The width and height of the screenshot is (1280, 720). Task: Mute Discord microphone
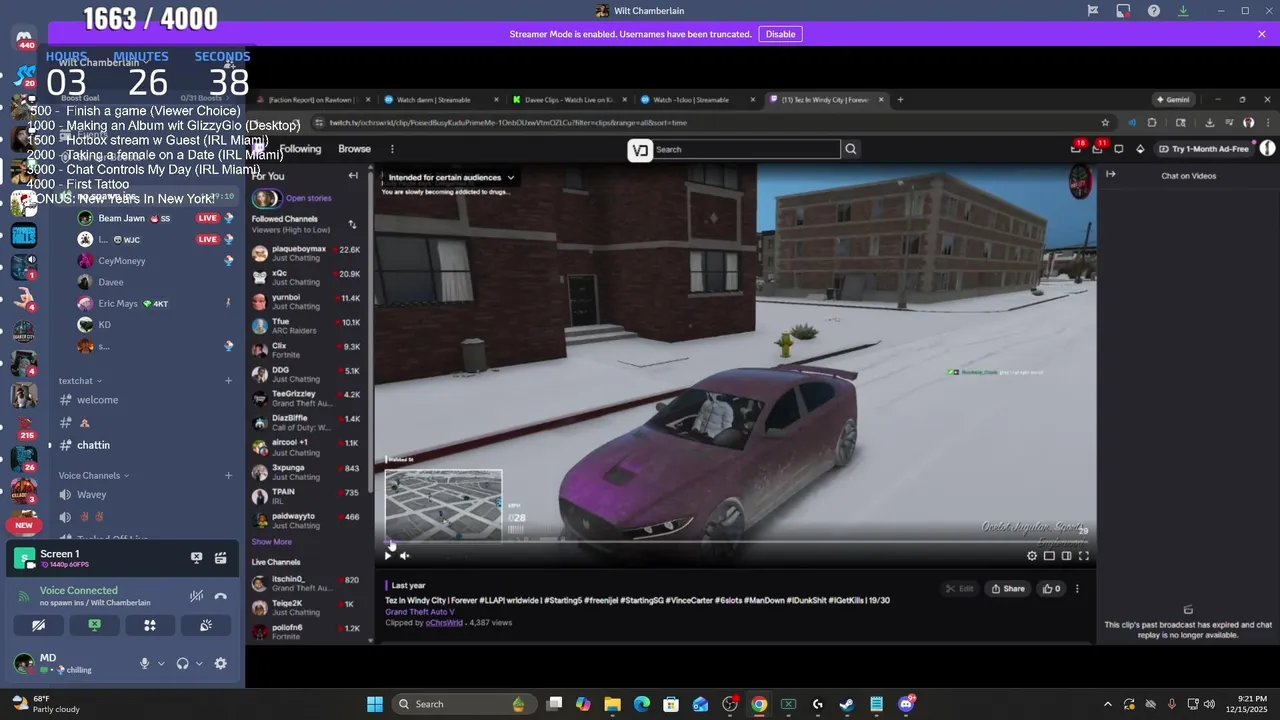(145, 663)
